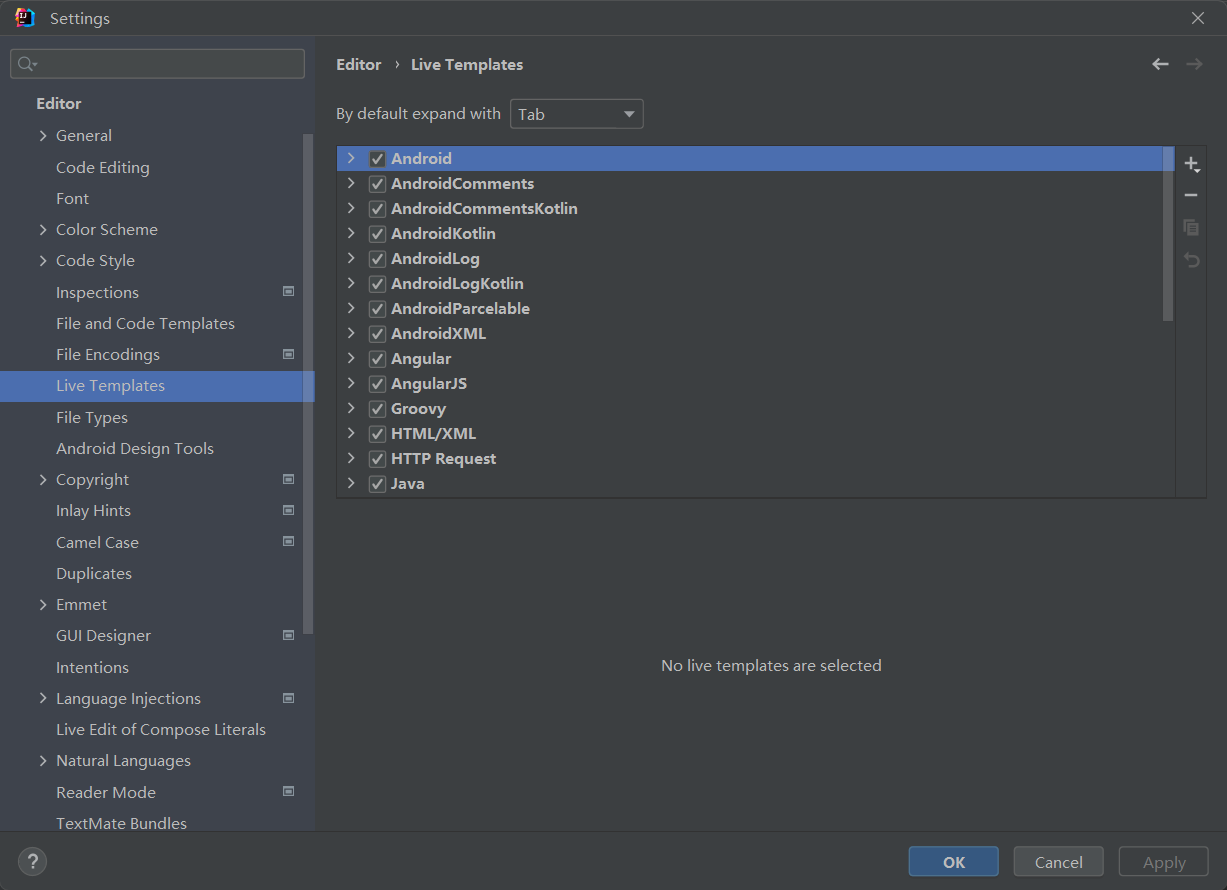The height and width of the screenshot is (890, 1227).
Task: Click the Restore deleted defaults undo icon
Action: coord(1190,260)
